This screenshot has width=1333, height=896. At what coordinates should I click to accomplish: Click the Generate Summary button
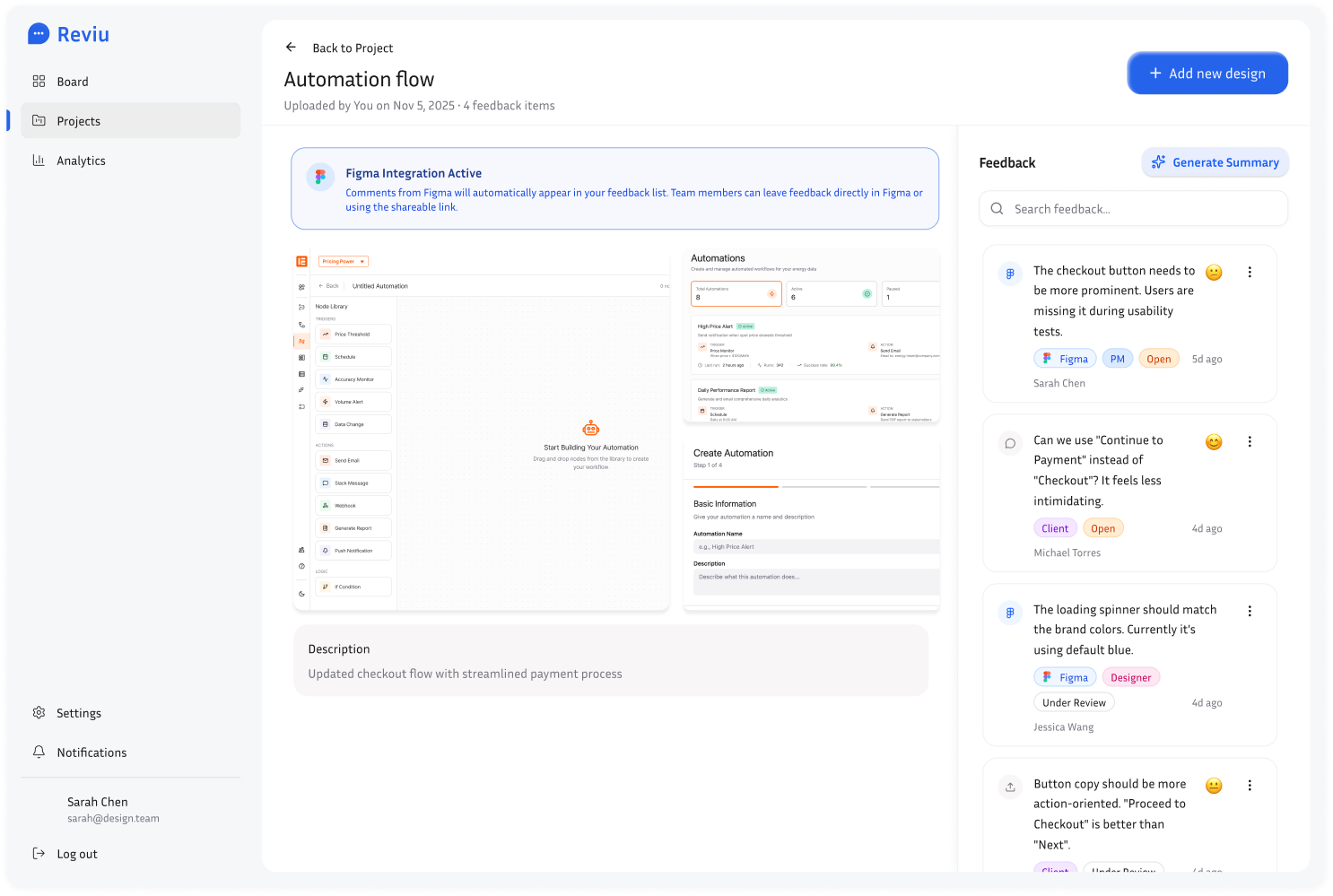coord(1215,162)
